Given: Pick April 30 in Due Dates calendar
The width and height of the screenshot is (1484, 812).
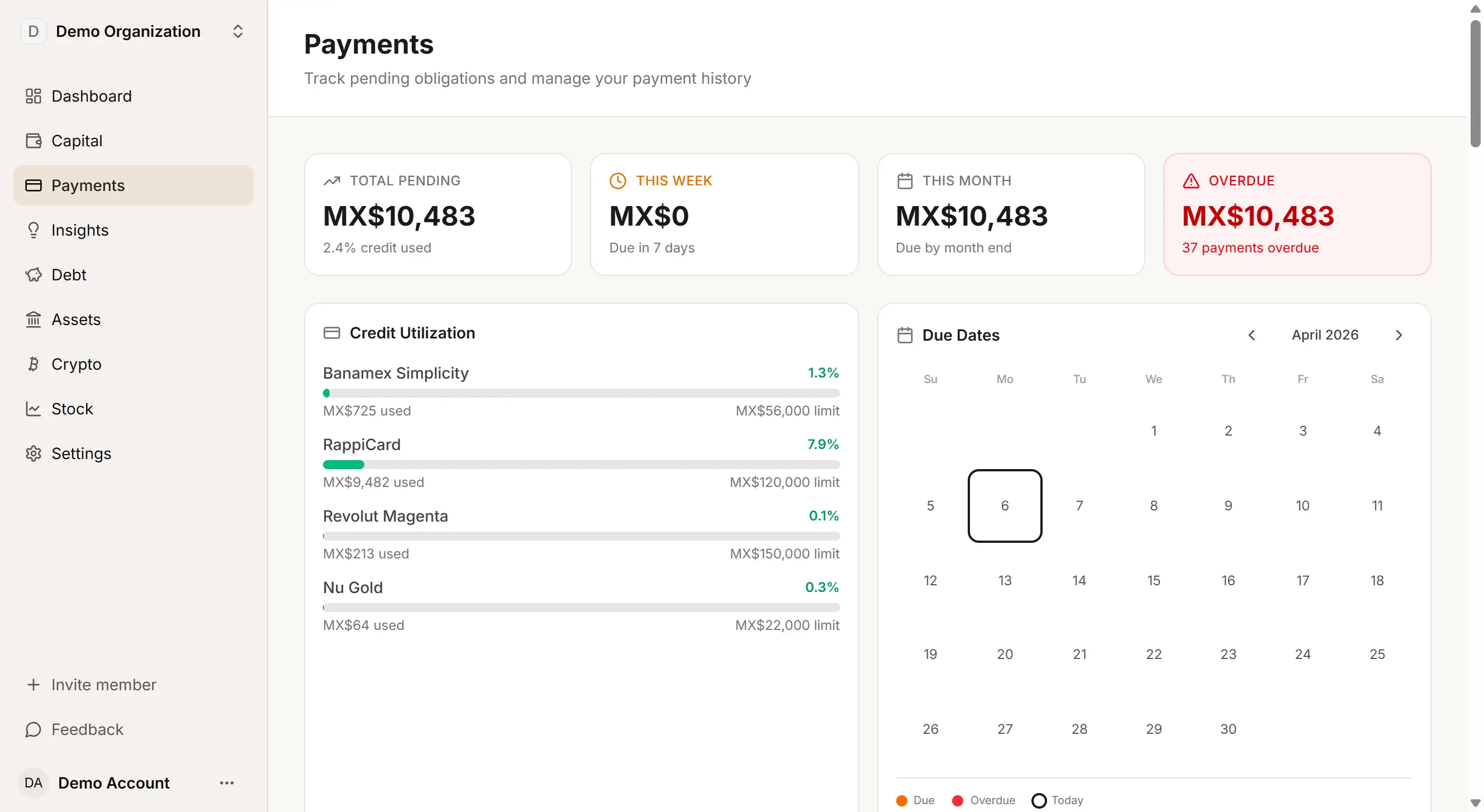Looking at the screenshot, I should click(1228, 729).
